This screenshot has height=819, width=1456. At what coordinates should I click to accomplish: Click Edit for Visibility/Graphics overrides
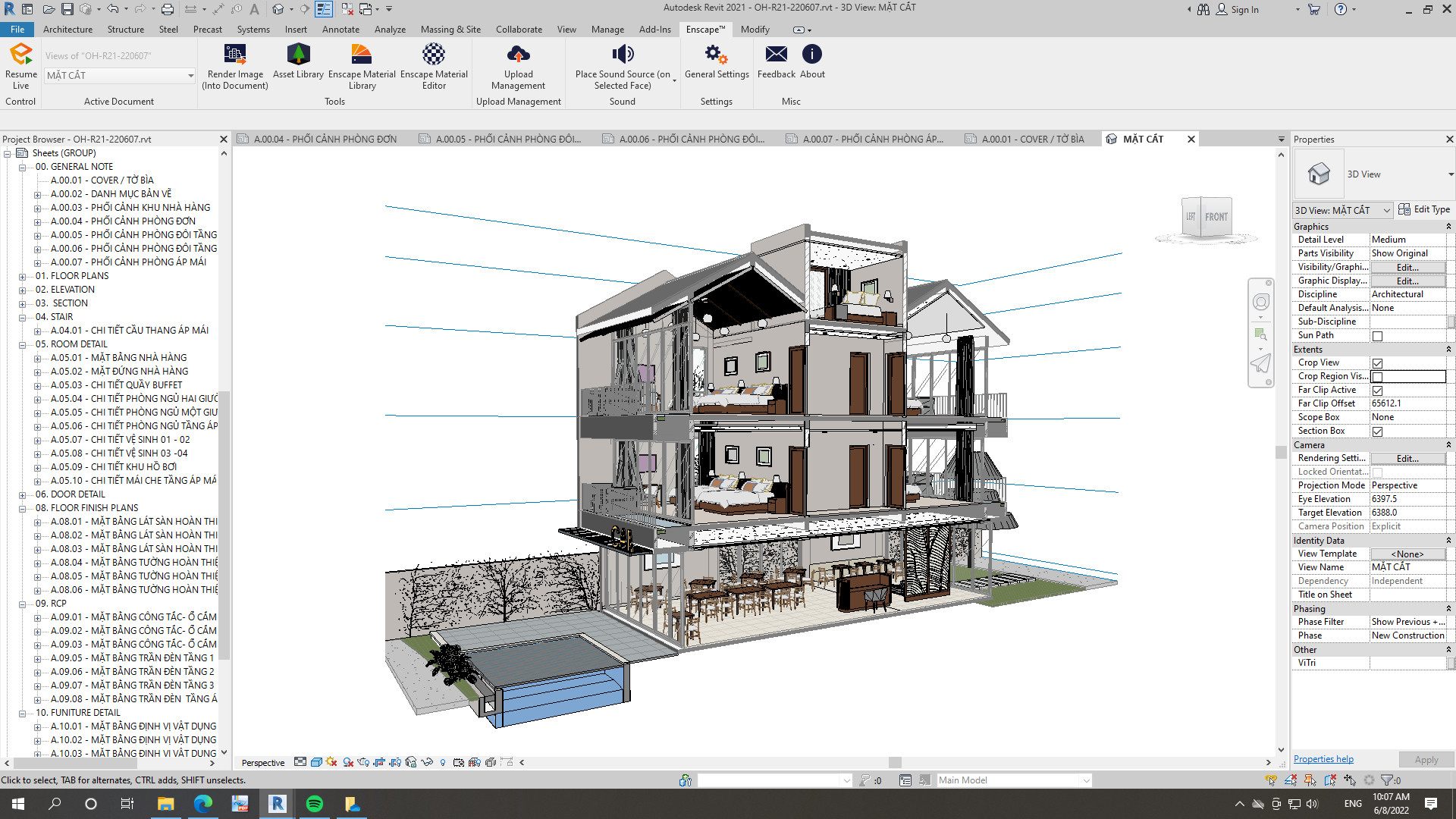click(1407, 268)
